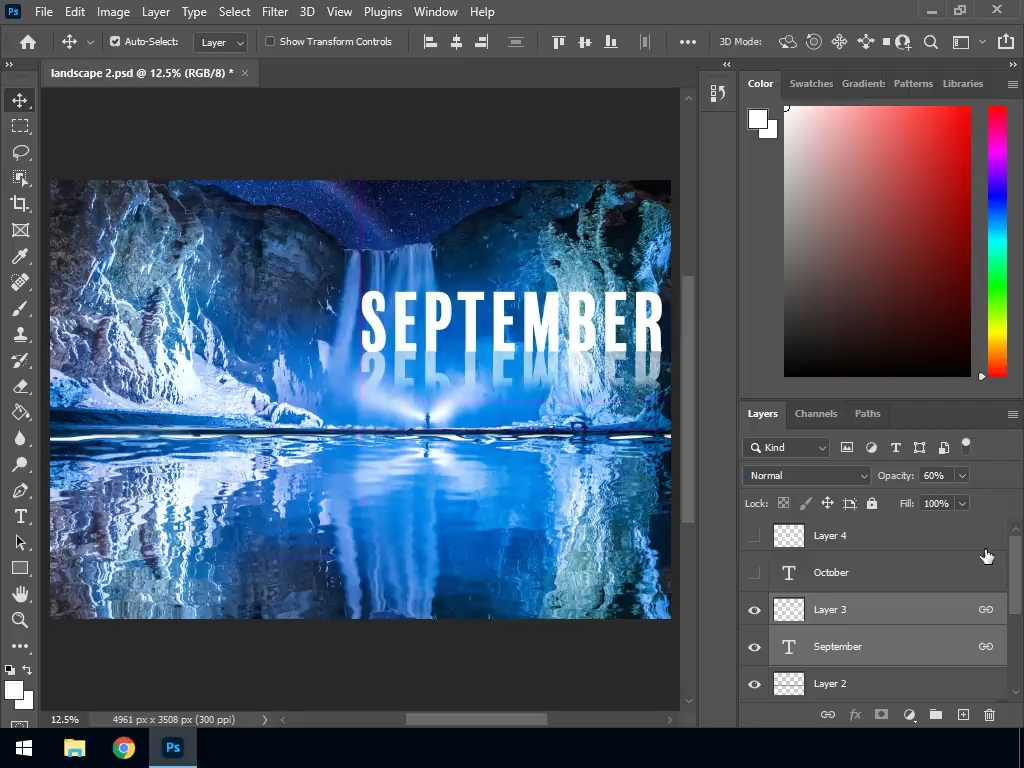
Task: Click the more options ellipsis in options bar
Action: (688, 42)
